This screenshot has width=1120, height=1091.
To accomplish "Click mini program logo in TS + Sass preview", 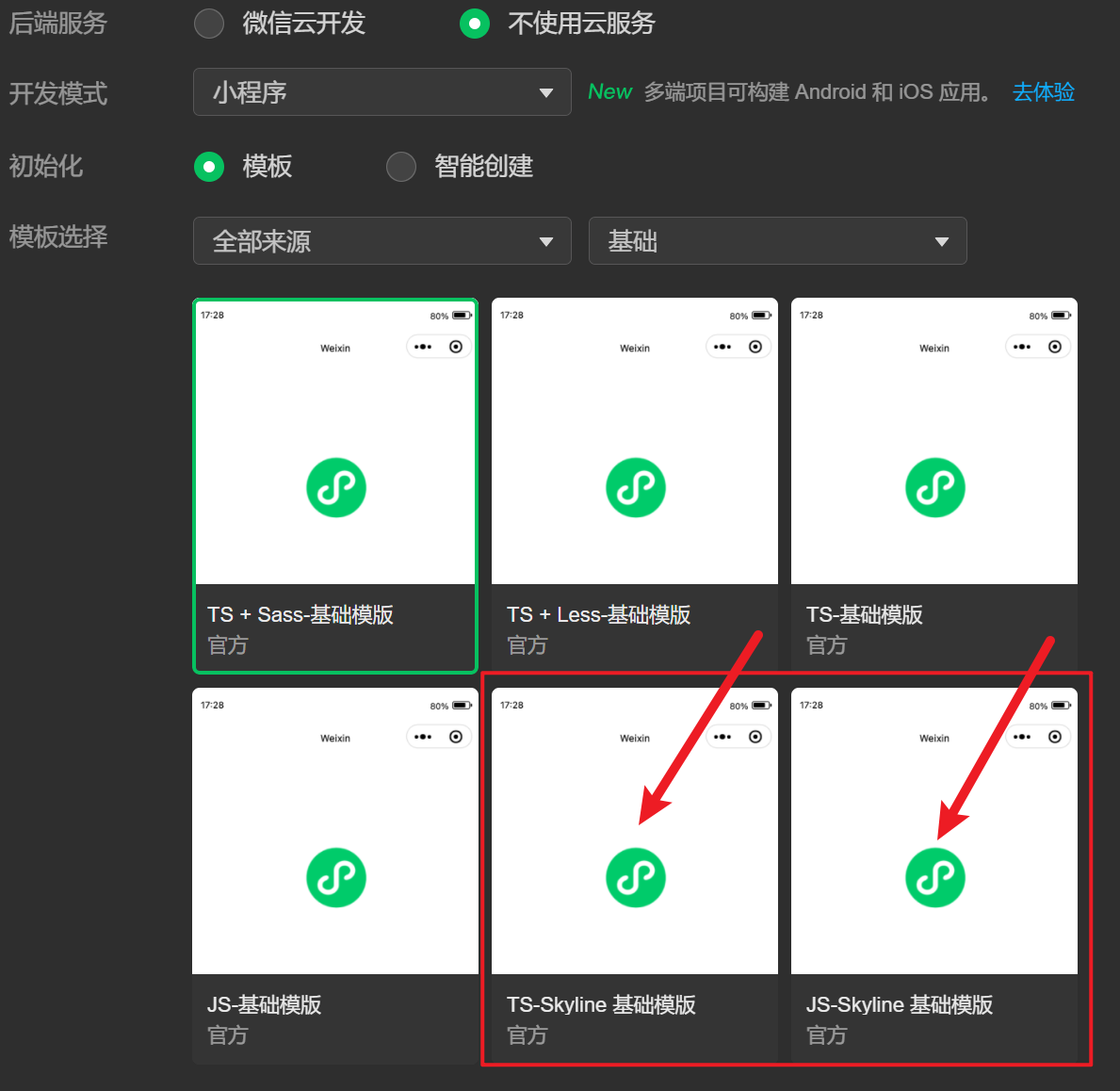I will [336, 487].
